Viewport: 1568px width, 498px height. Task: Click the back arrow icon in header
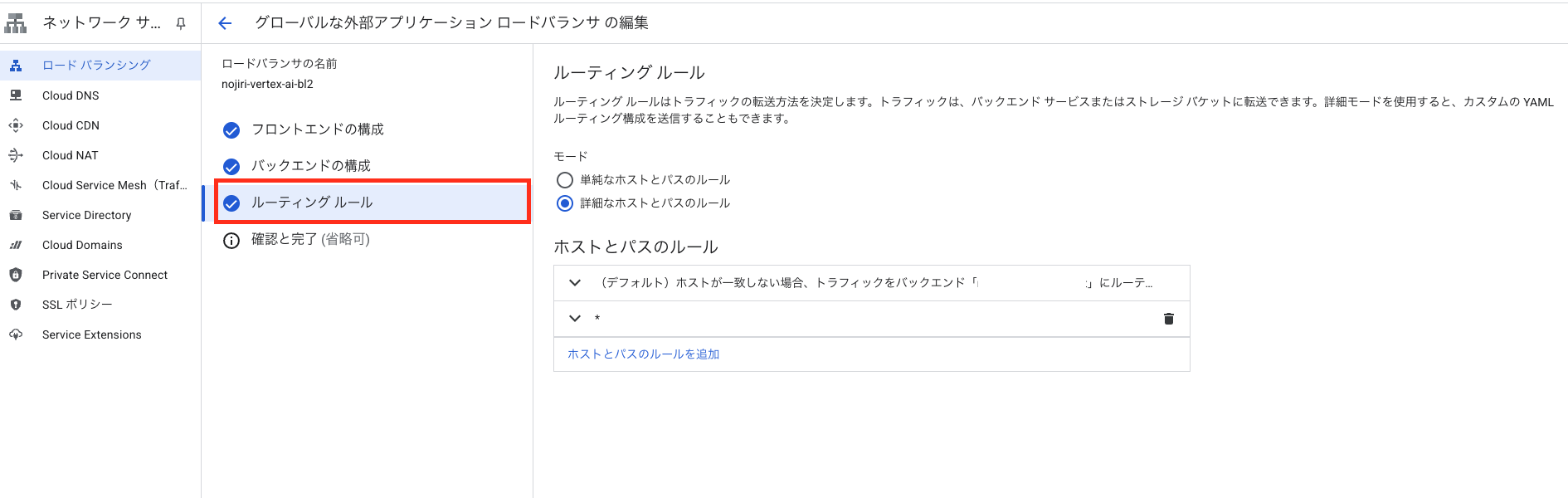click(x=225, y=23)
